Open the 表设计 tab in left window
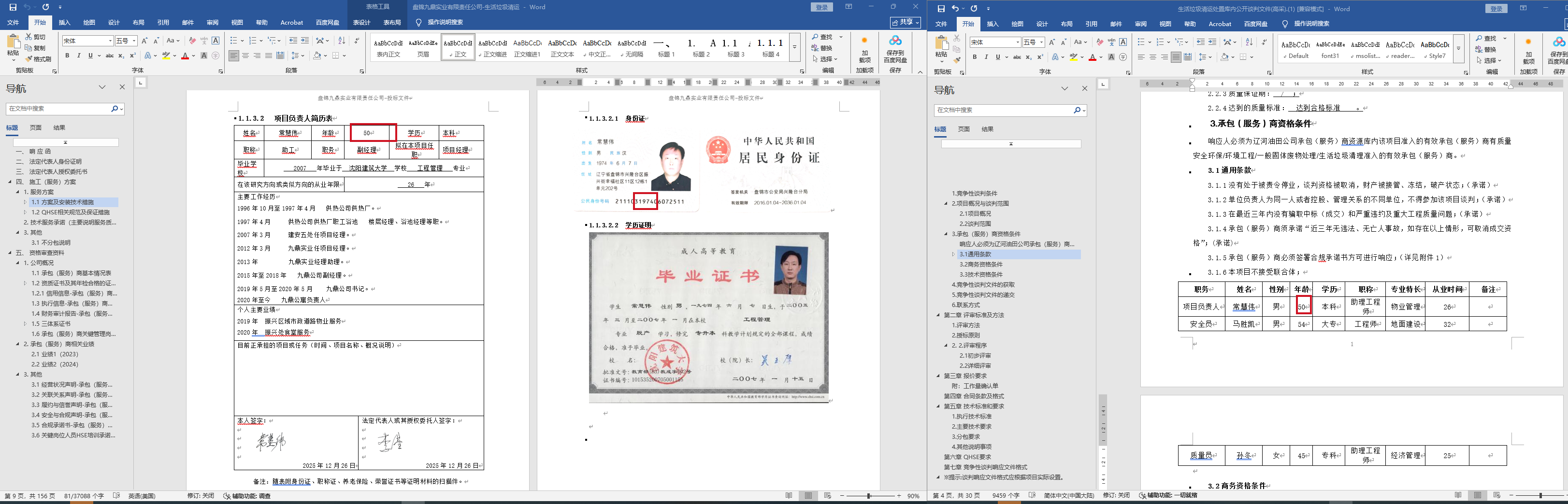1568x504 pixels. click(x=361, y=23)
